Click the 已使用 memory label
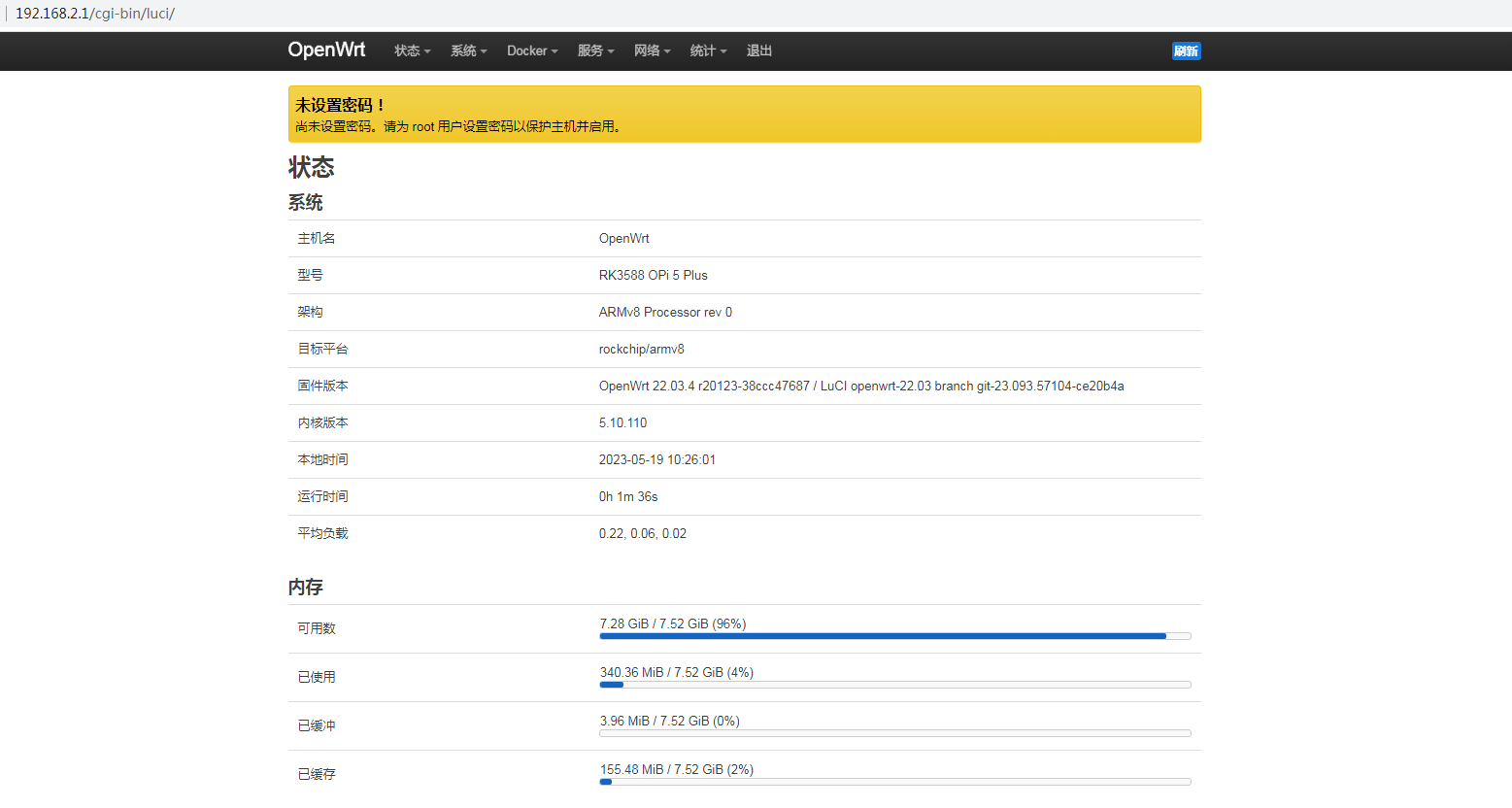This screenshot has height=808, width=1512. (317, 677)
